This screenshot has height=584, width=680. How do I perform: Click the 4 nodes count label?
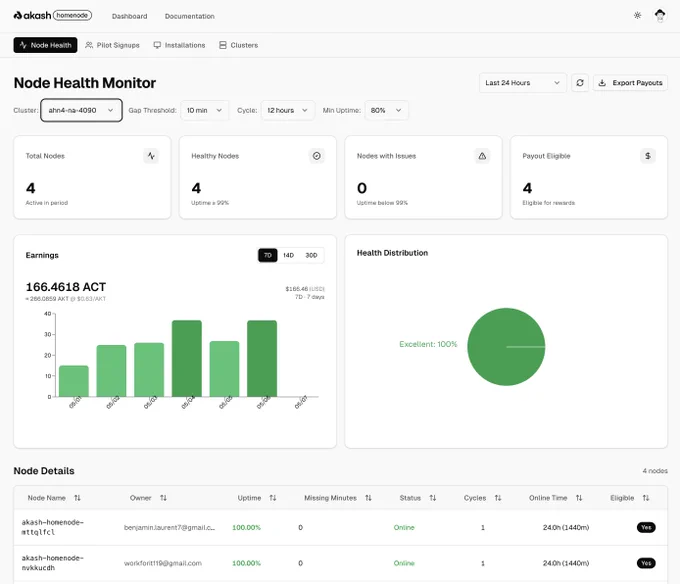click(x=655, y=471)
